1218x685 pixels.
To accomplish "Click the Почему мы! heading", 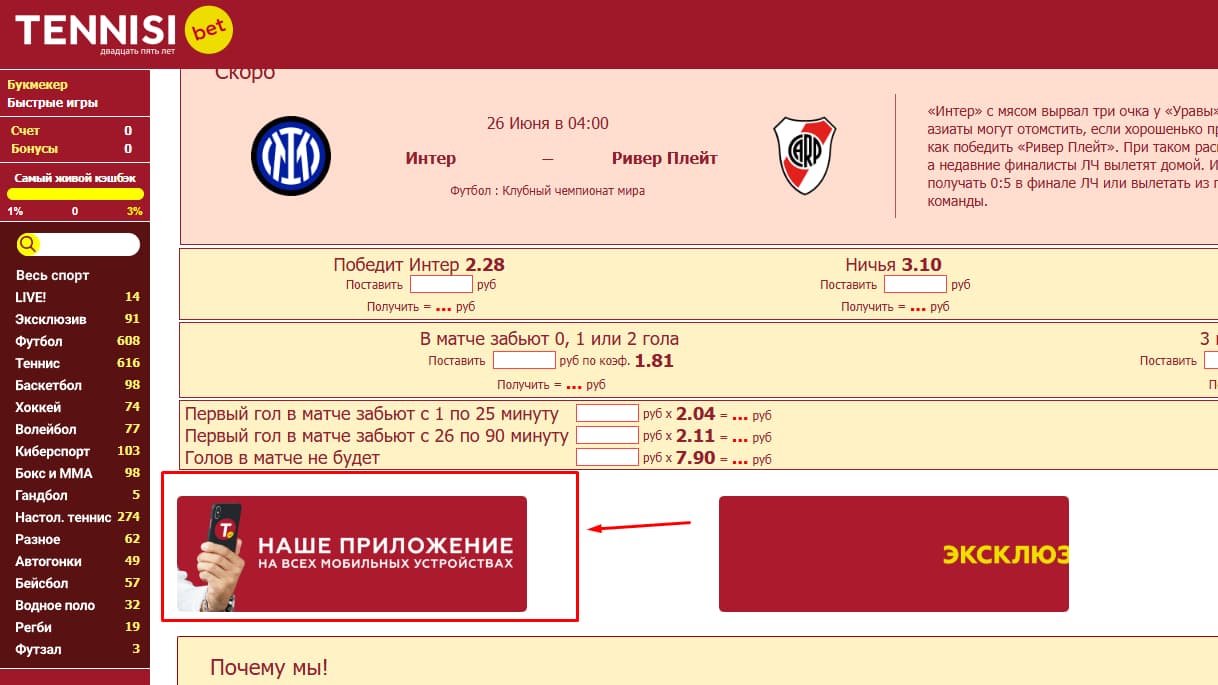I will tap(269, 667).
